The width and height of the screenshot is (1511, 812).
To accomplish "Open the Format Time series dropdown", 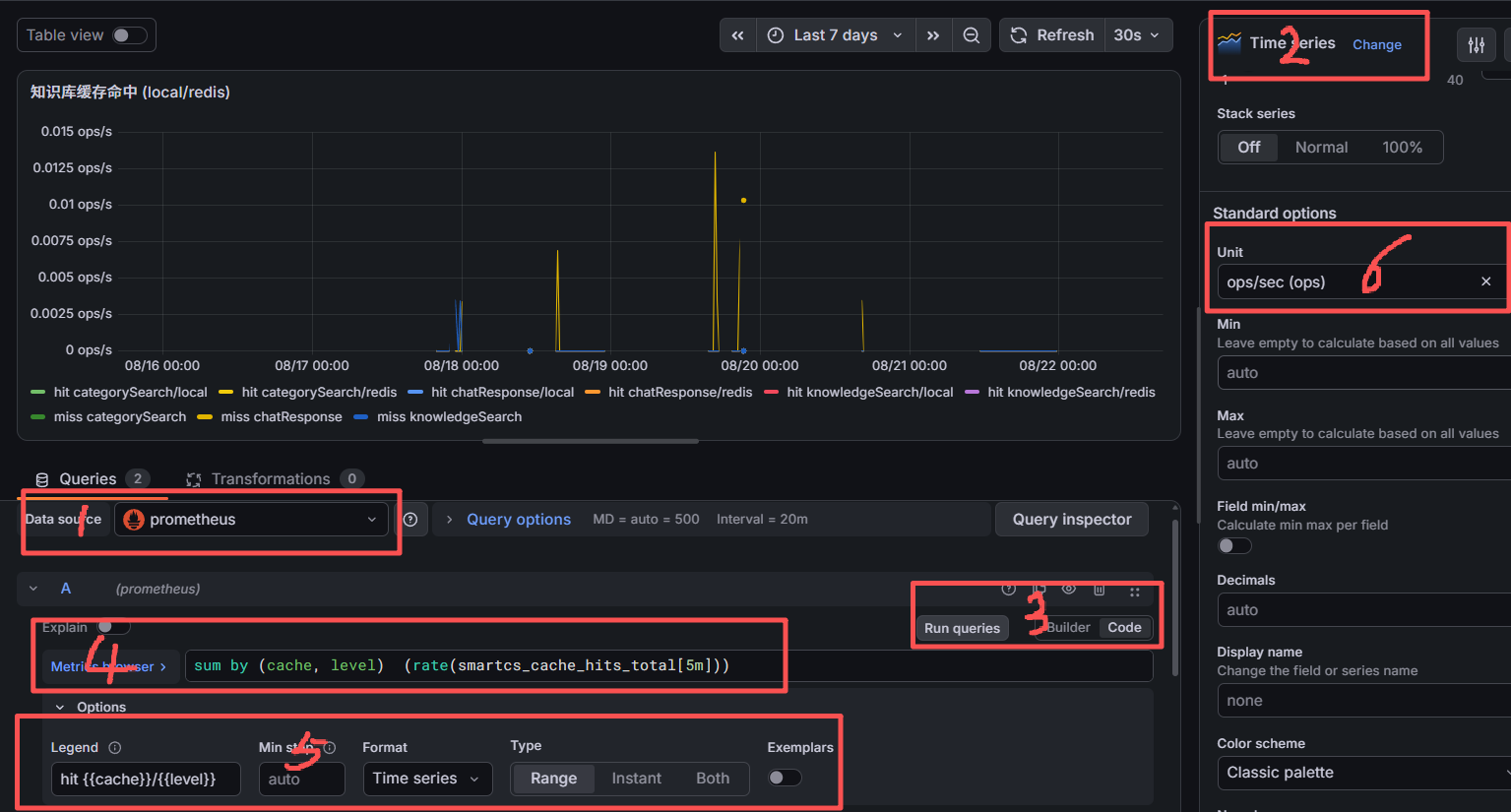I will (x=427, y=779).
